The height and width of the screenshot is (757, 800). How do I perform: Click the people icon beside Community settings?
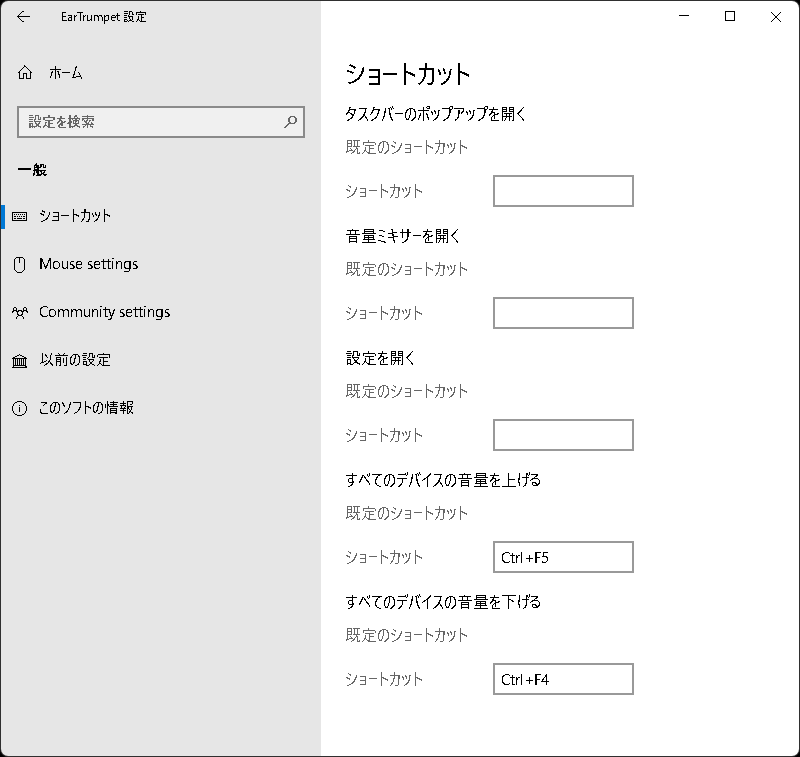pyautogui.click(x=20, y=311)
